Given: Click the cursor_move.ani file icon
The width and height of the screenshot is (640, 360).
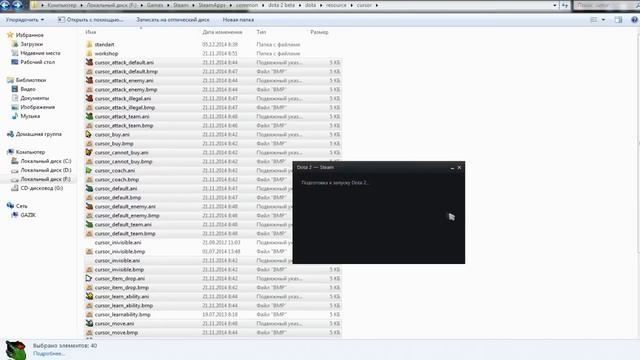Looking at the screenshot, I should point(89,323).
